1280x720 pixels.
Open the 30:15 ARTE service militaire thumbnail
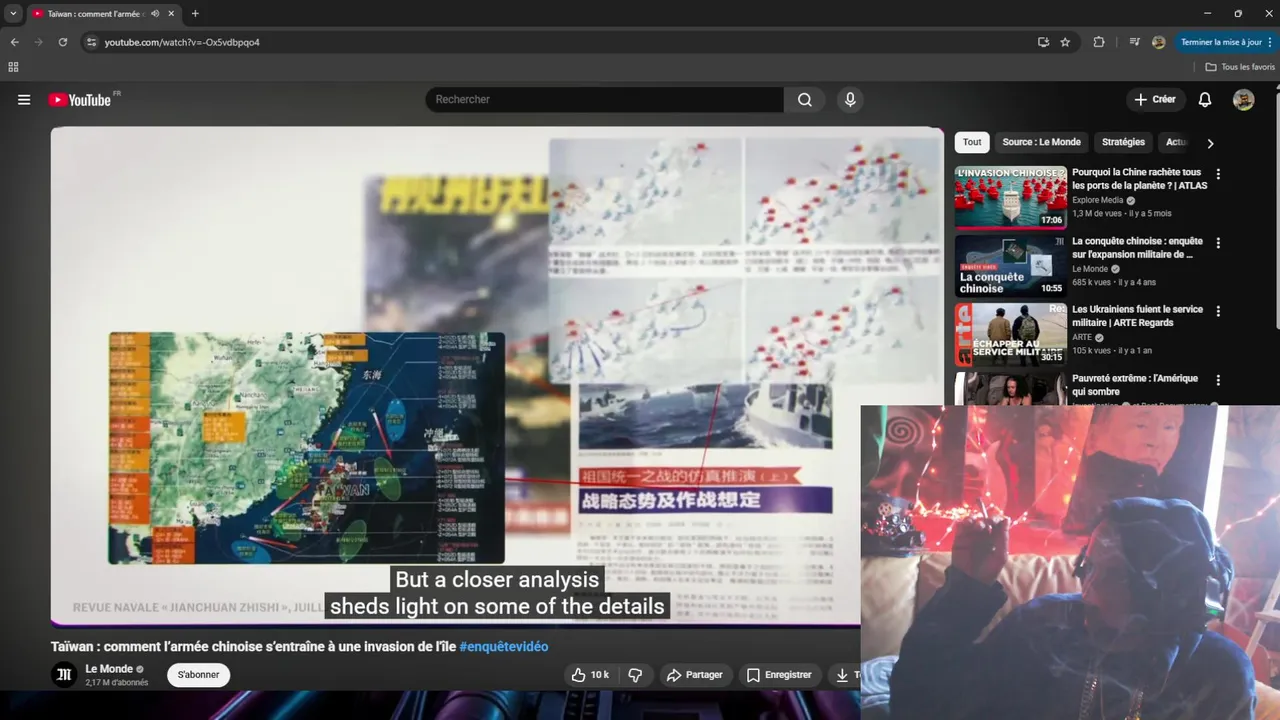(1010, 335)
